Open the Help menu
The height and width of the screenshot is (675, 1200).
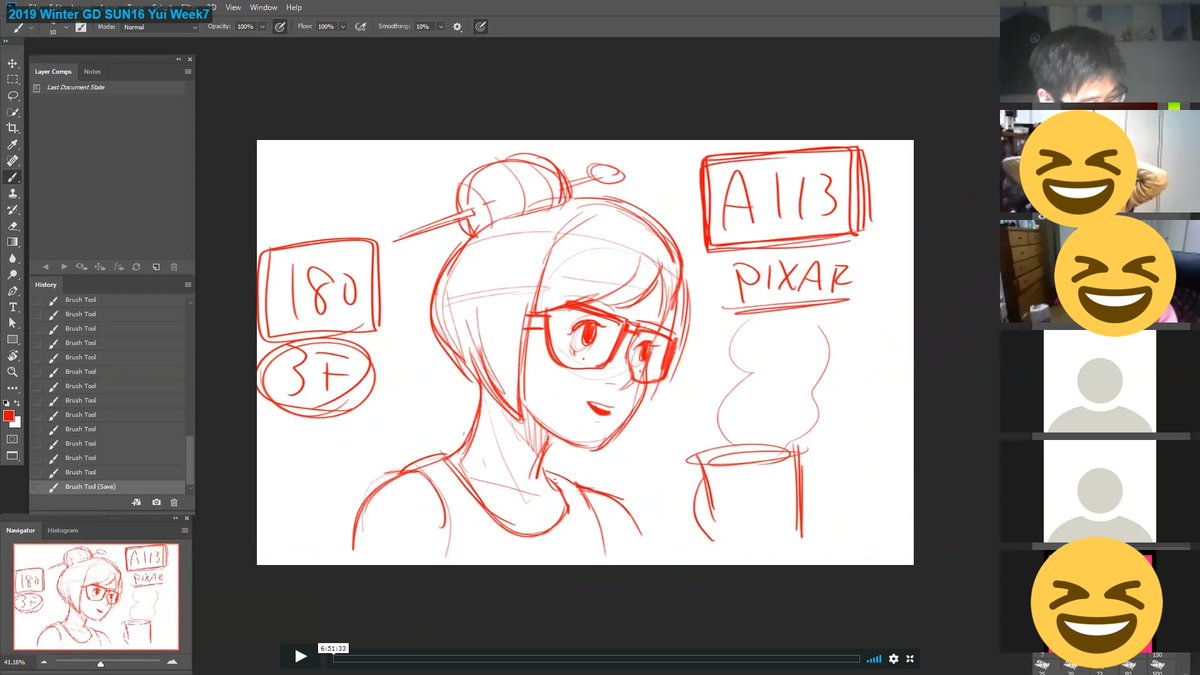point(294,7)
